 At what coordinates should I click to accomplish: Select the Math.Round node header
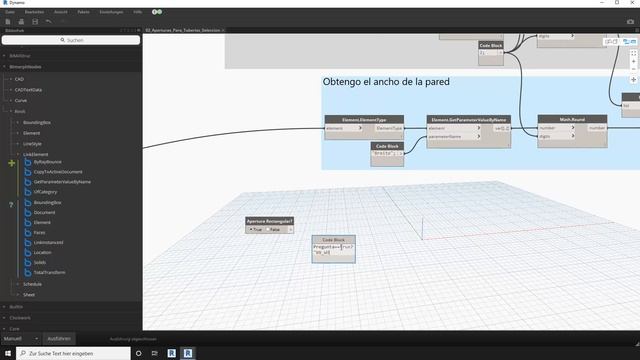pyautogui.click(x=572, y=119)
